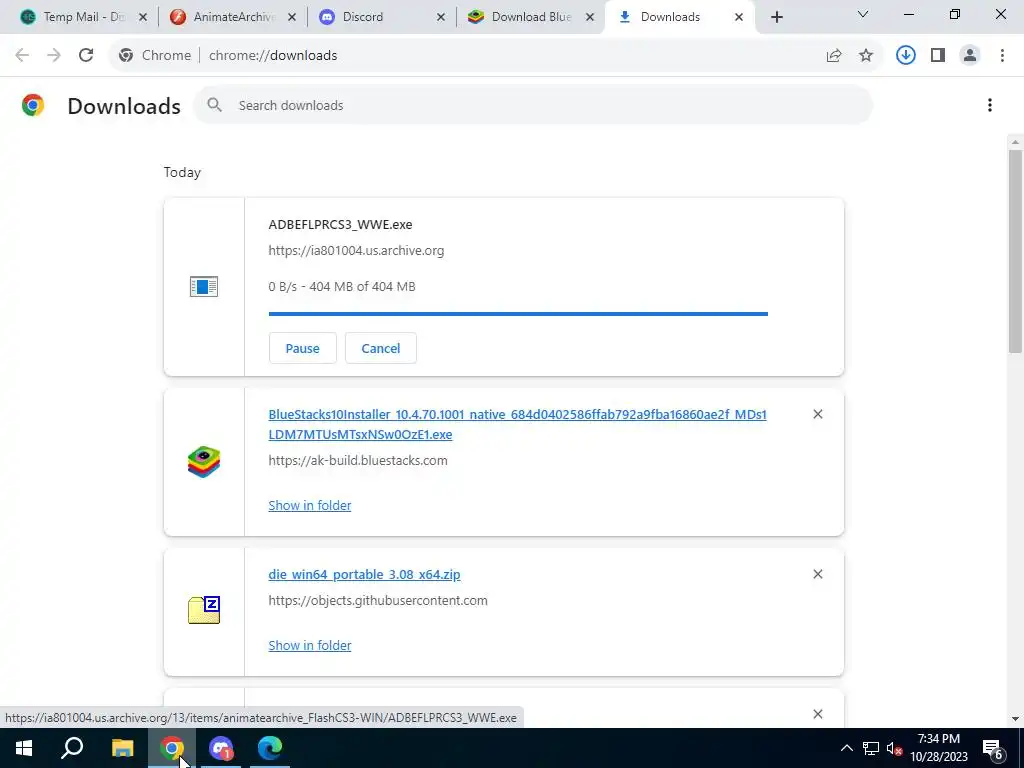Click the share page icon
This screenshot has width=1024, height=768.
pyautogui.click(x=834, y=56)
